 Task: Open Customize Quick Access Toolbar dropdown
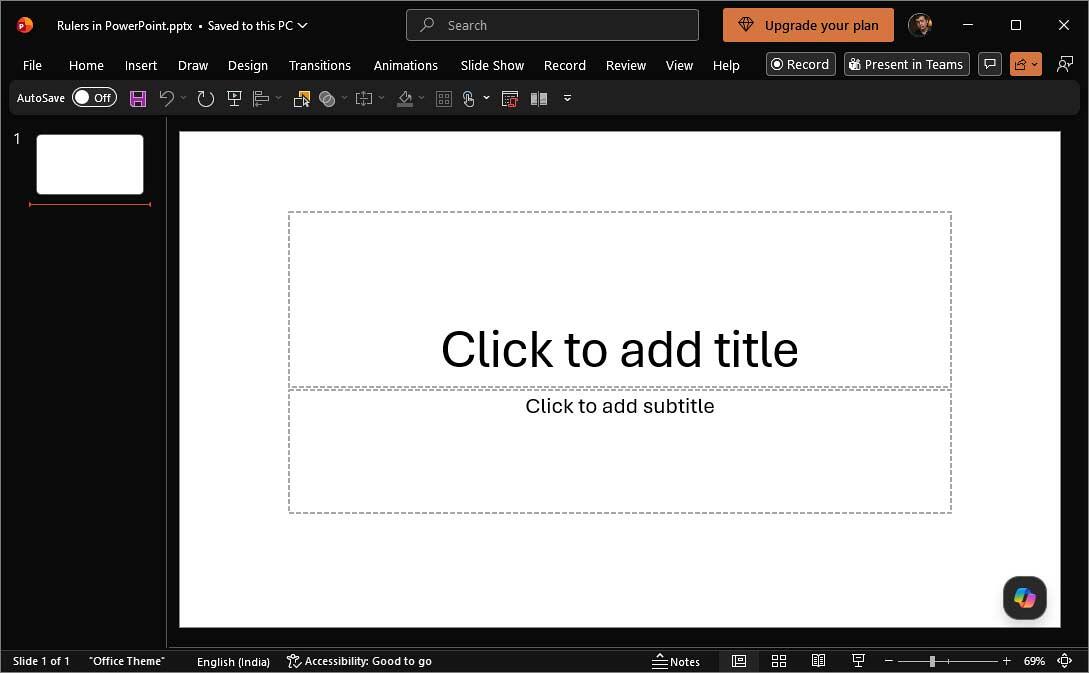pyautogui.click(x=567, y=98)
